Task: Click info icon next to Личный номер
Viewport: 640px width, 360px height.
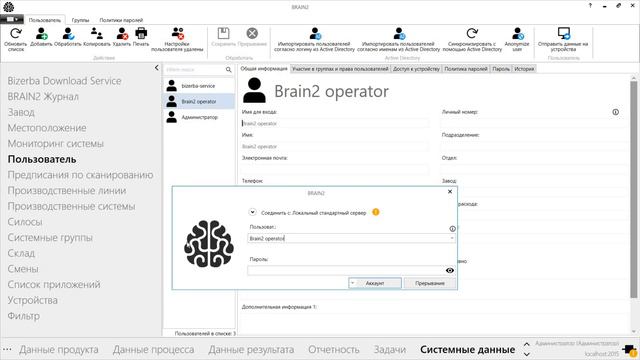Action: click(x=616, y=112)
